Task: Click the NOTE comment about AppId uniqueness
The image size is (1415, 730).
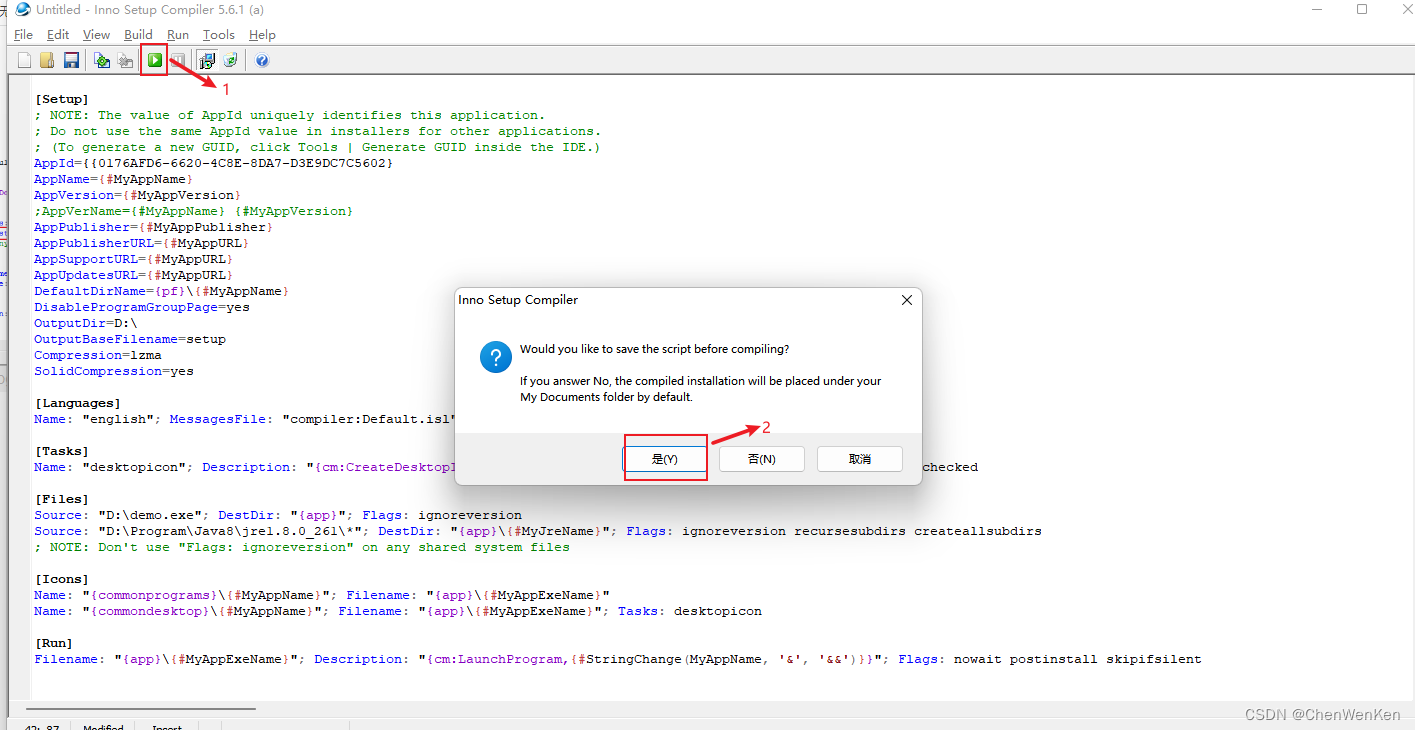Action: coord(290,115)
